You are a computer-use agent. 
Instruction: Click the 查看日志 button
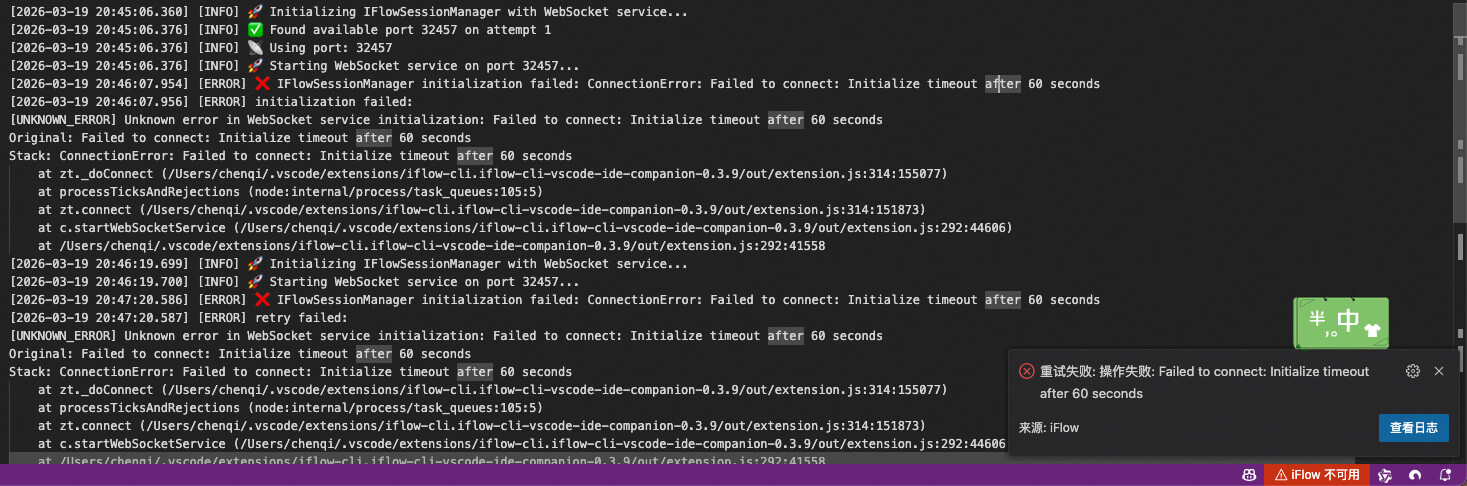pos(1414,428)
